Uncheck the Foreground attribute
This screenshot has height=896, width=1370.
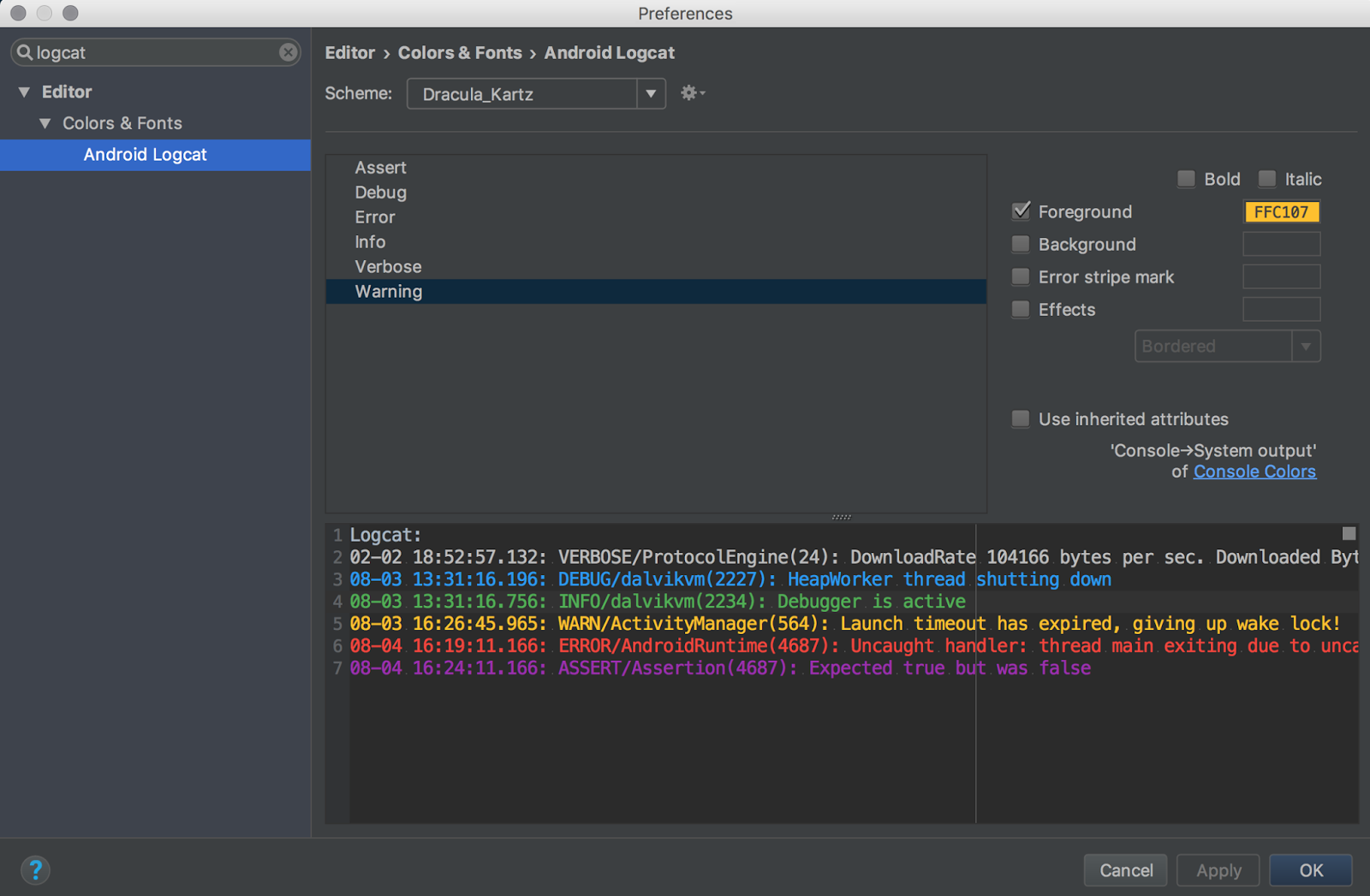coord(1021,211)
